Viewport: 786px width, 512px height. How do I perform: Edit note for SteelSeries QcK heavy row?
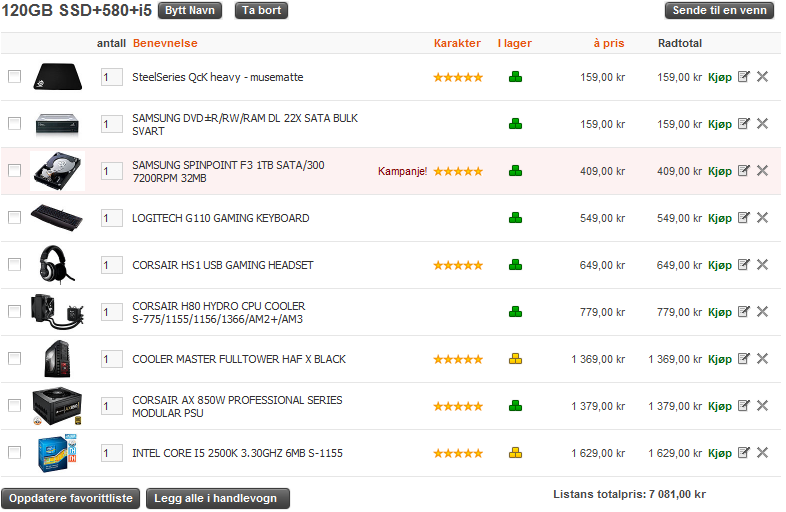[743, 77]
